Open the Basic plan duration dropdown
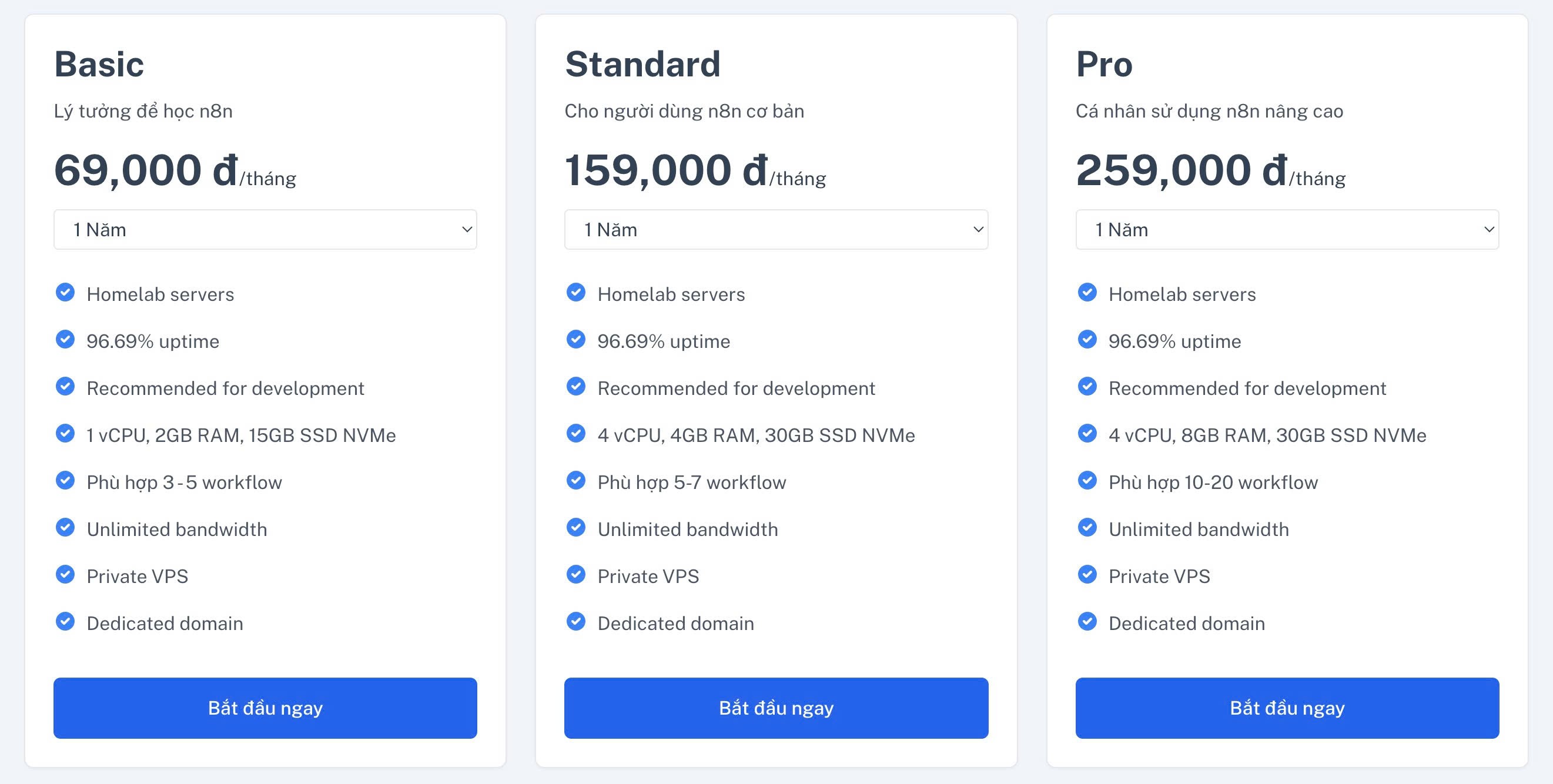This screenshot has height=784, width=1553. click(x=265, y=230)
